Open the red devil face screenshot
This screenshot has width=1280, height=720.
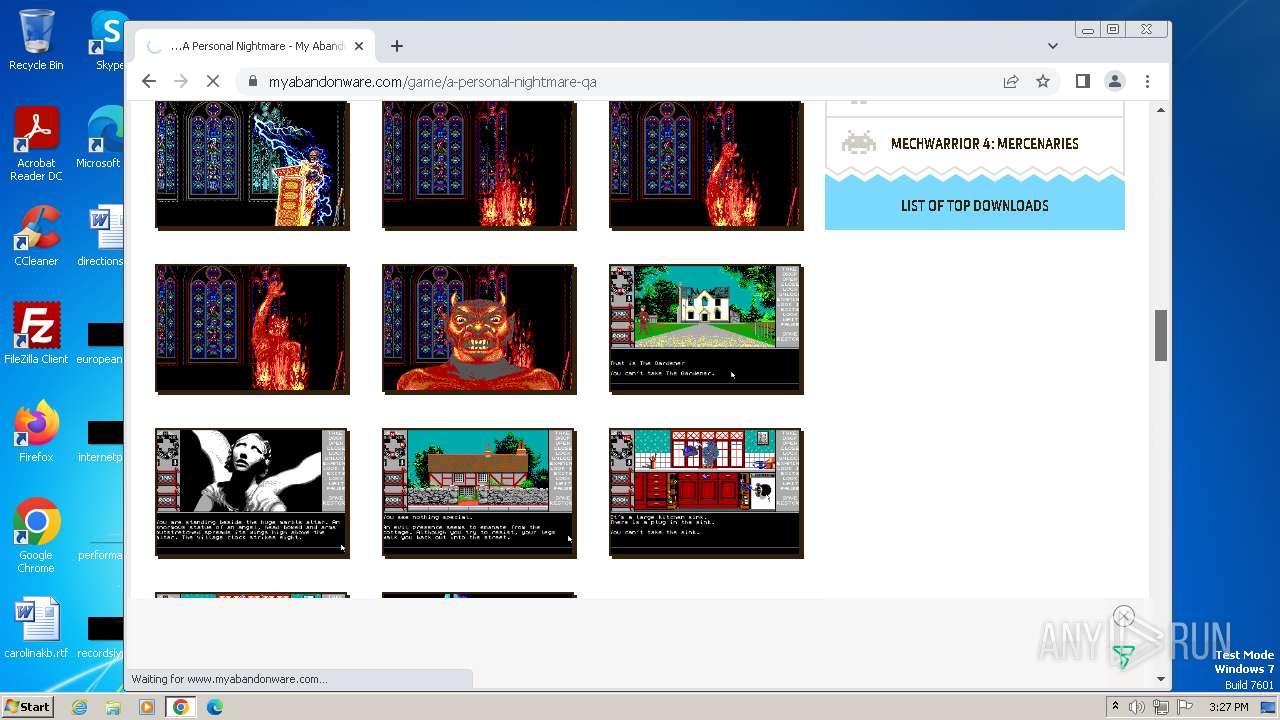tap(479, 329)
